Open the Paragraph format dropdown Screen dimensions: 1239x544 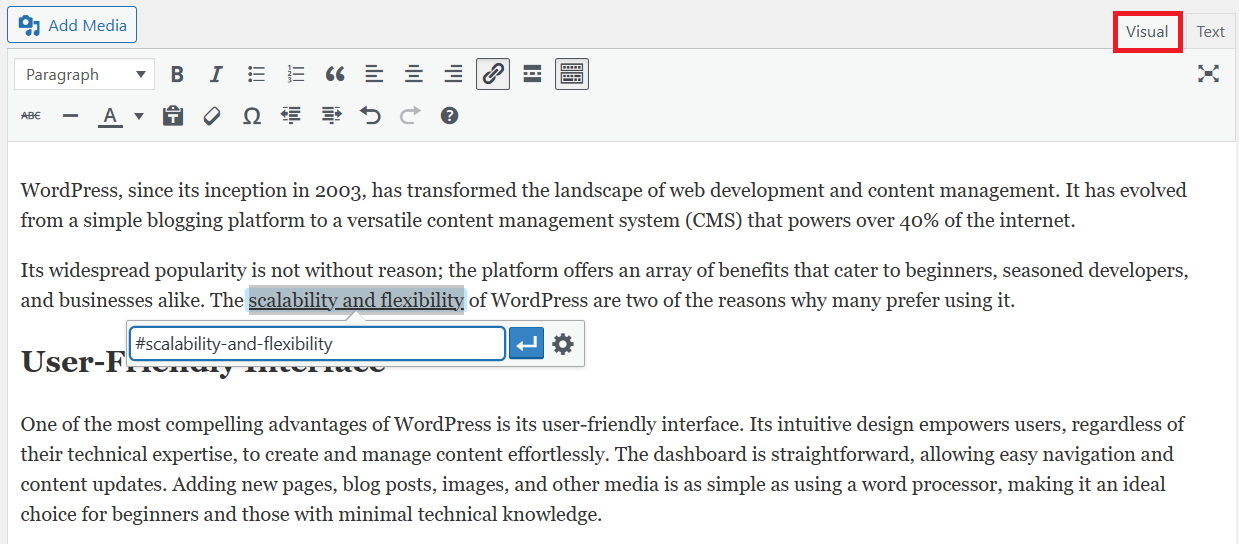pos(85,74)
